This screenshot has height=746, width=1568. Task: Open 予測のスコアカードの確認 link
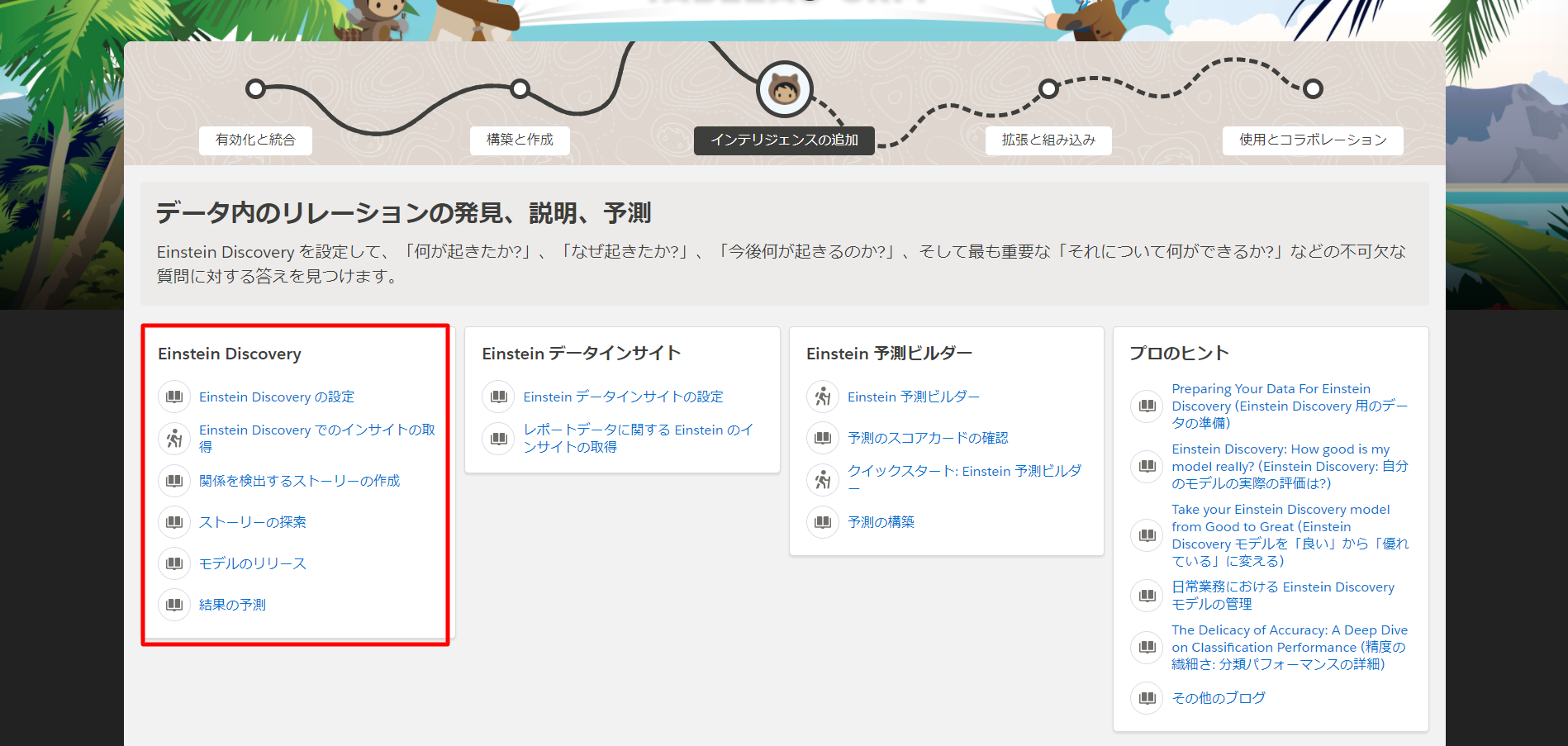pyautogui.click(x=928, y=438)
